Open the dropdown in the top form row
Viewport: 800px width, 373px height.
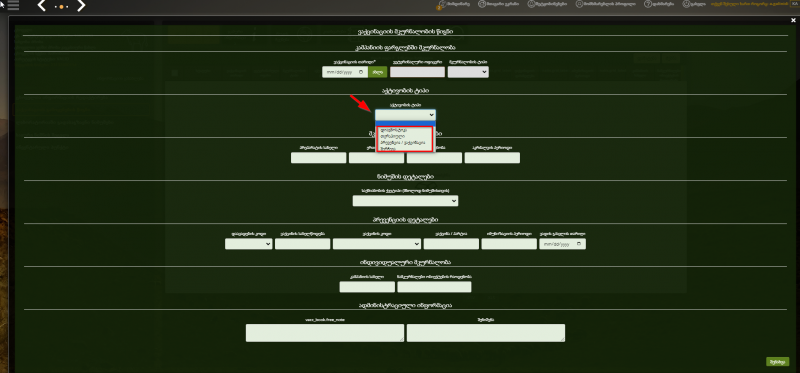point(468,72)
